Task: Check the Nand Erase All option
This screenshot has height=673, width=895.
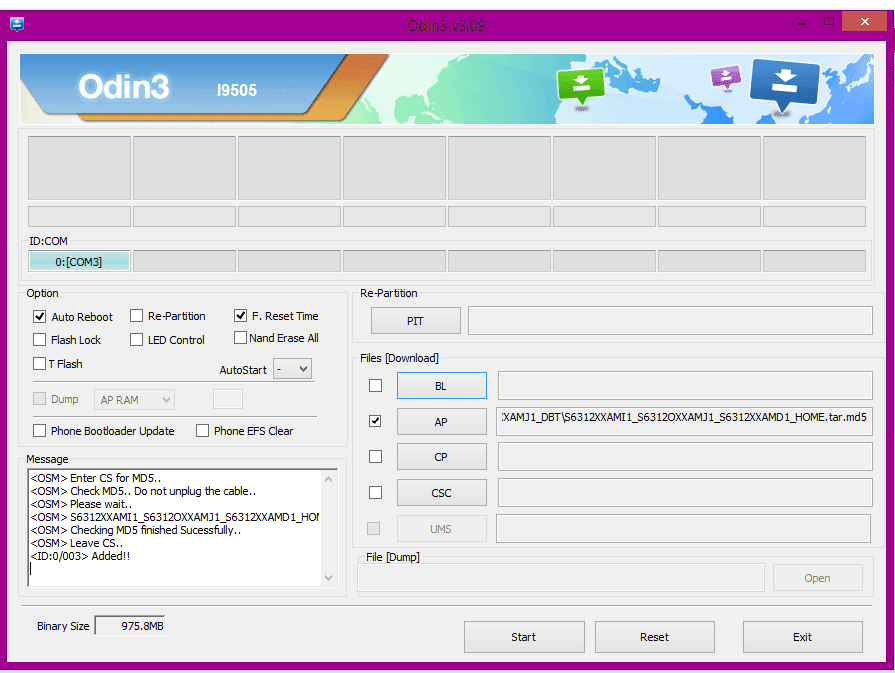Action: (240, 337)
